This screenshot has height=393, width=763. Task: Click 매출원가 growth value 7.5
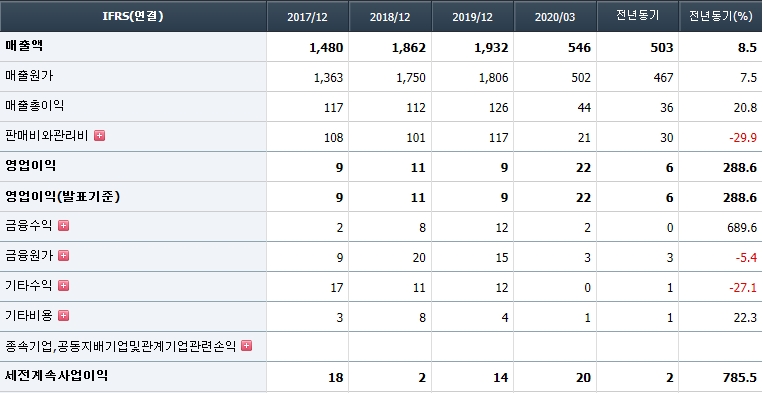click(748, 78)
